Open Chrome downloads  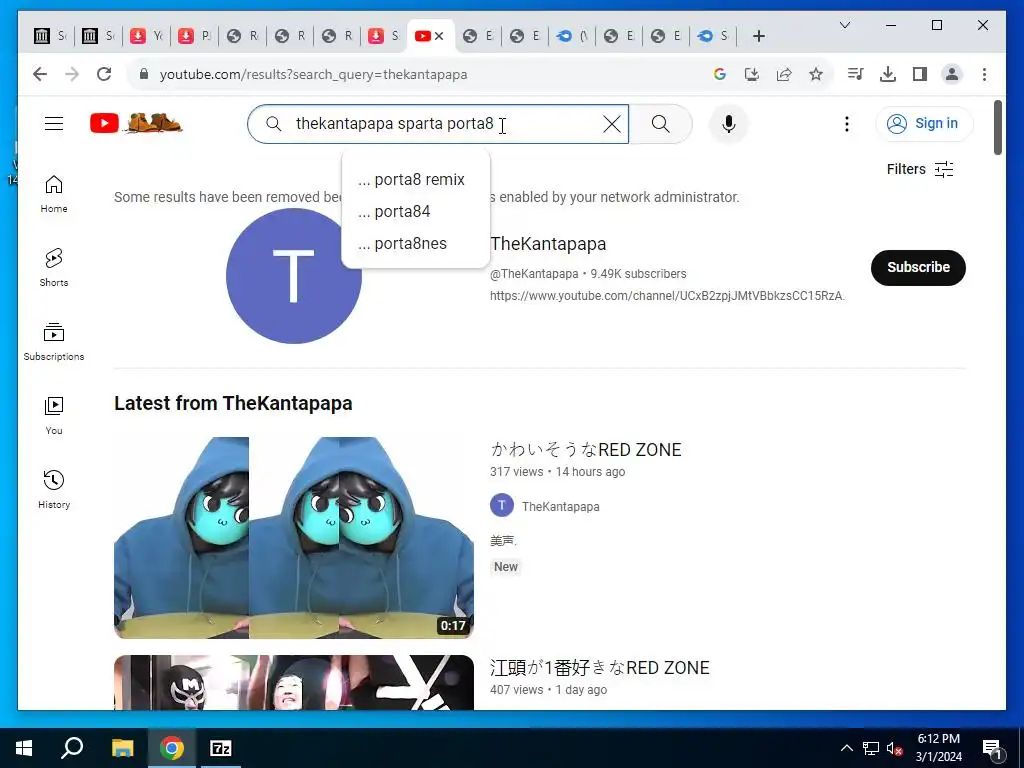(888, 74)
